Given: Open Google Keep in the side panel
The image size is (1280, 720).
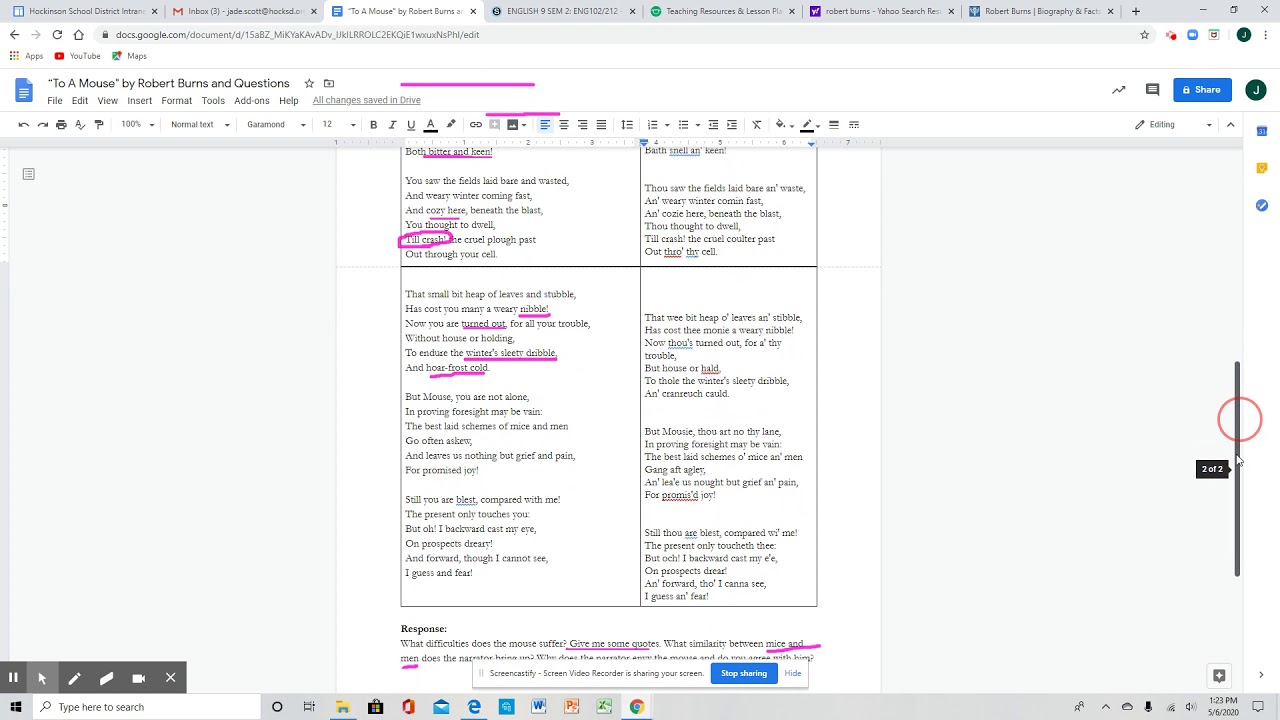Looking at the screenshot, I should (x=1262, y=168).
